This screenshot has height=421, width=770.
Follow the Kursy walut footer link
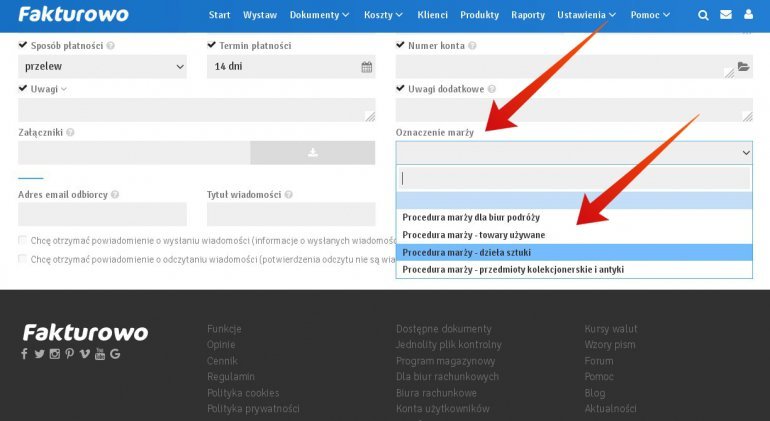pos(610,329)
